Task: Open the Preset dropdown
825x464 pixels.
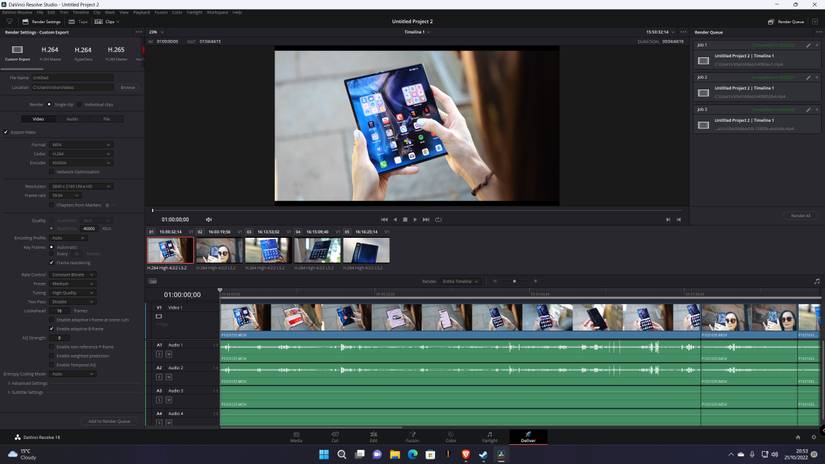Action: 72,284
